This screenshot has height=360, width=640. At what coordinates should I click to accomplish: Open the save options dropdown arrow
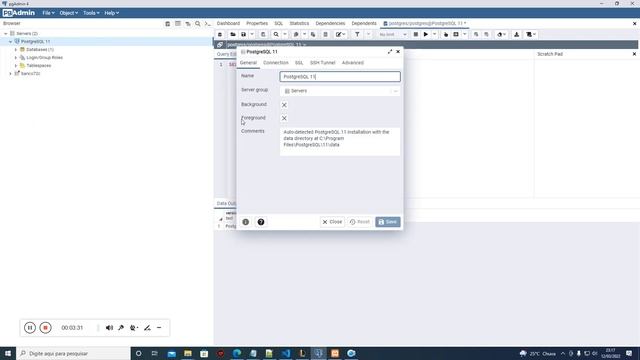pyautogui.click(x=252, y=35)
